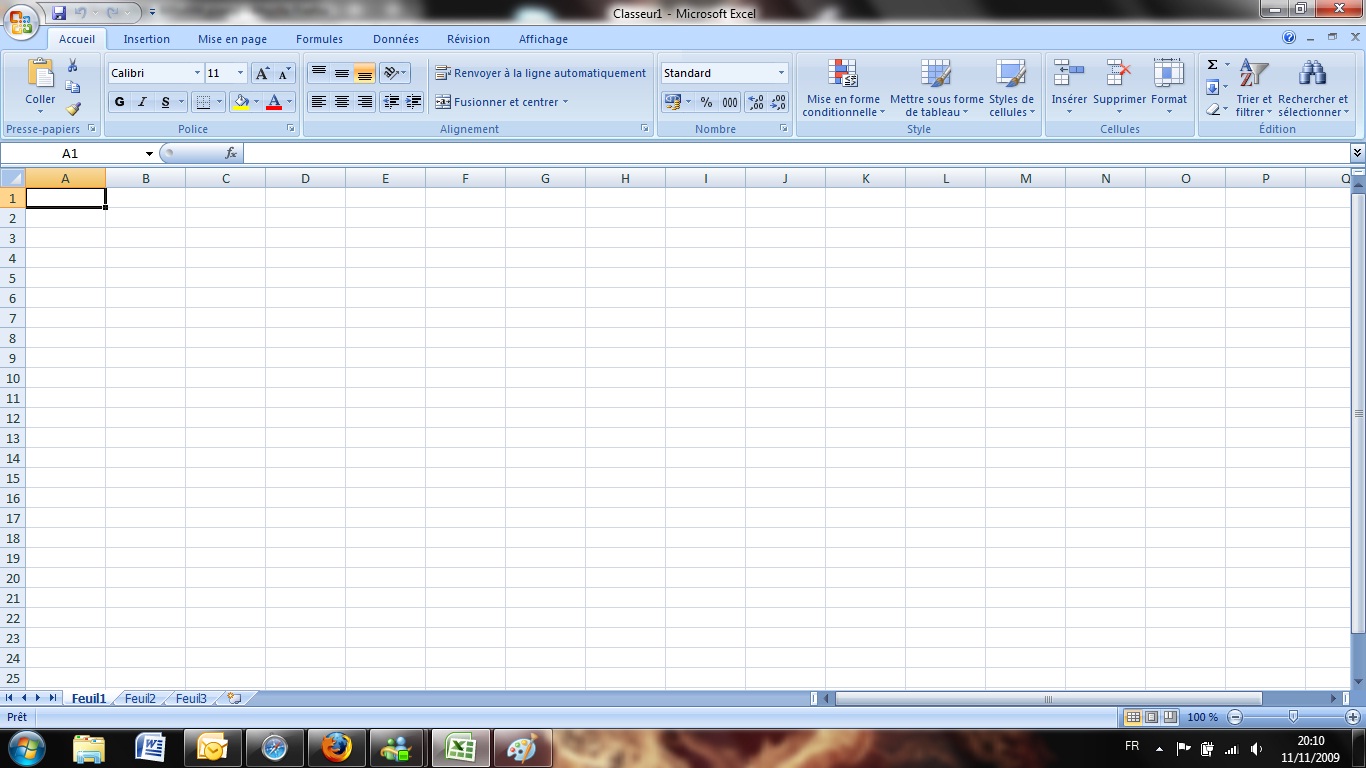1366x768 pixels.
Task: Open the Standard number format dropdown
Action: coord(780,72)
